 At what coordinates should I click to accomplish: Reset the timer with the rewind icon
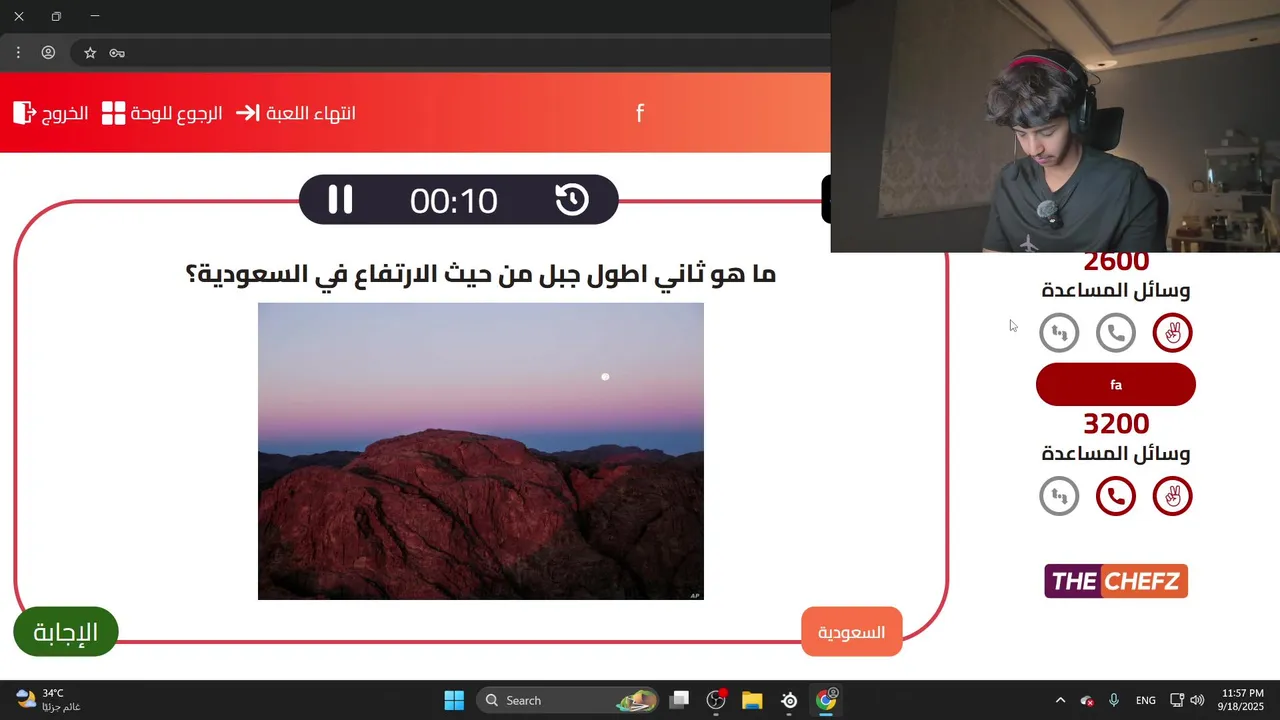point(572,200)
